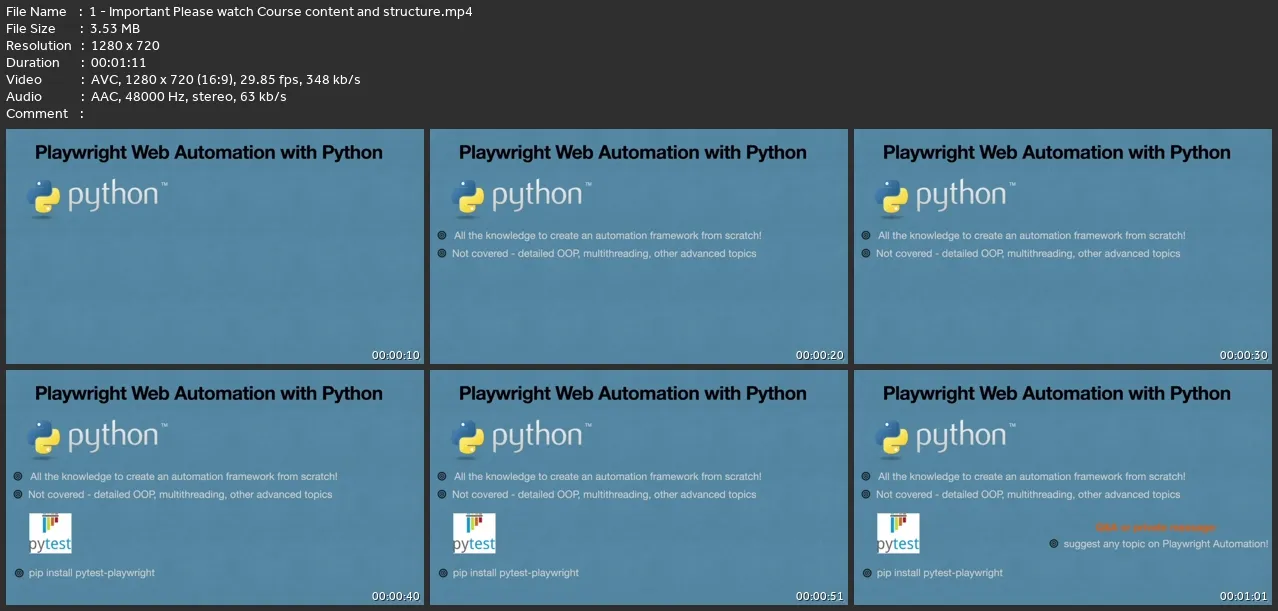Viewport: 1278px width, 611px height.
Task: Select the Video line starting with AVC
Action: click(225, 80)
